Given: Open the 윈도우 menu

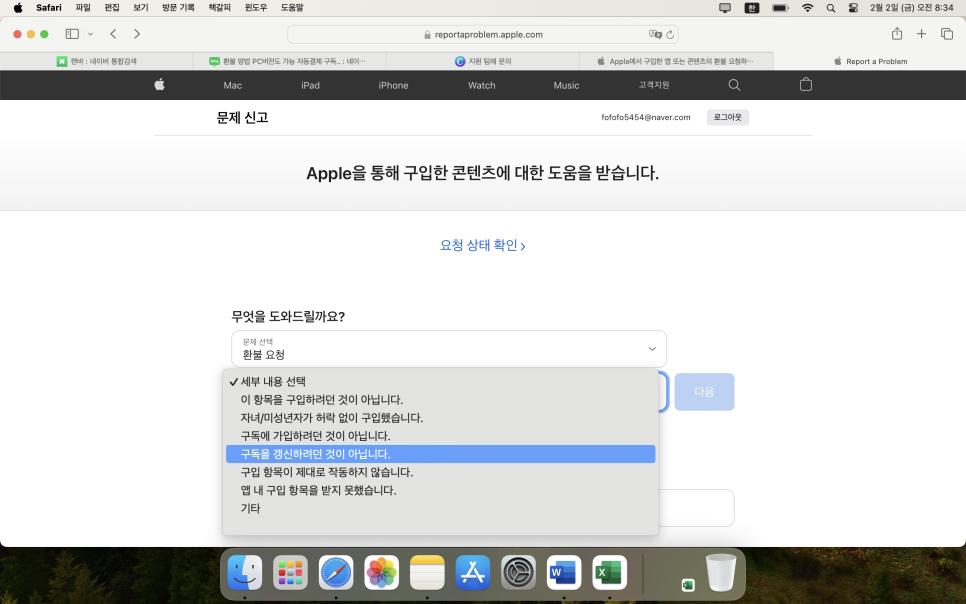Looking at the screenshot, I should (x=256, y=8).
